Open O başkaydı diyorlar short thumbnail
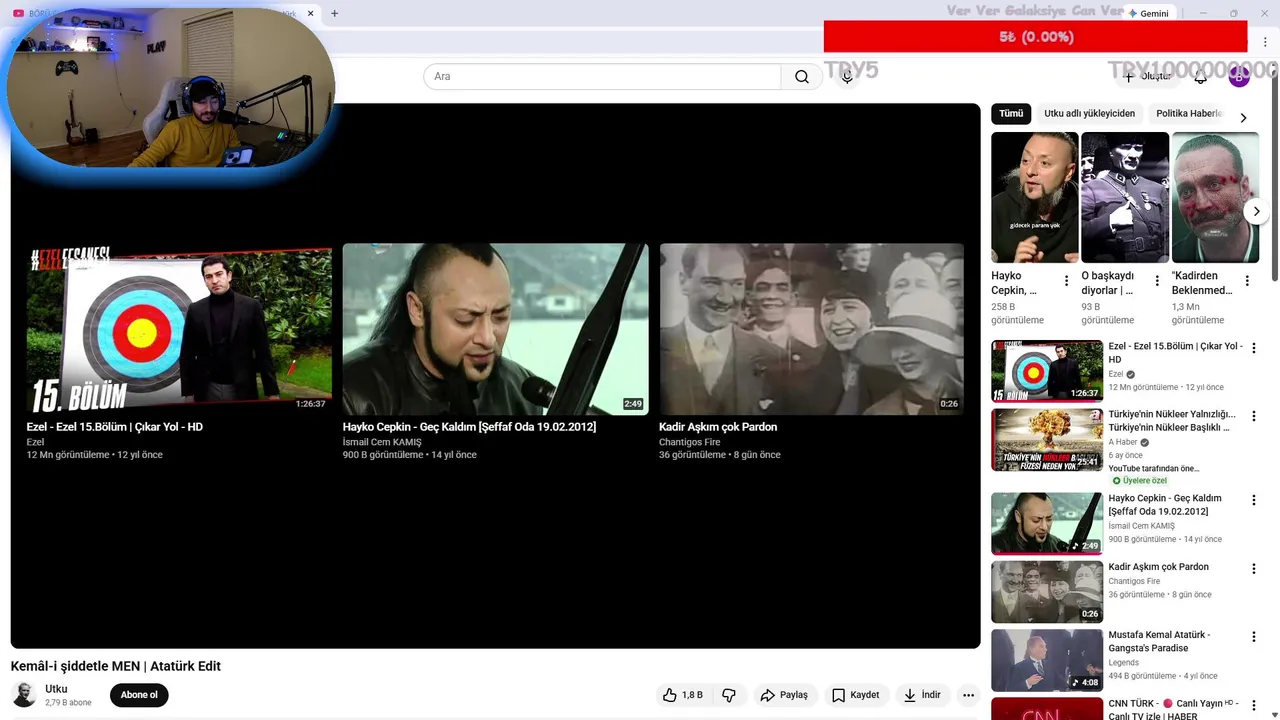The image size is (1280, 720). 1125,197
